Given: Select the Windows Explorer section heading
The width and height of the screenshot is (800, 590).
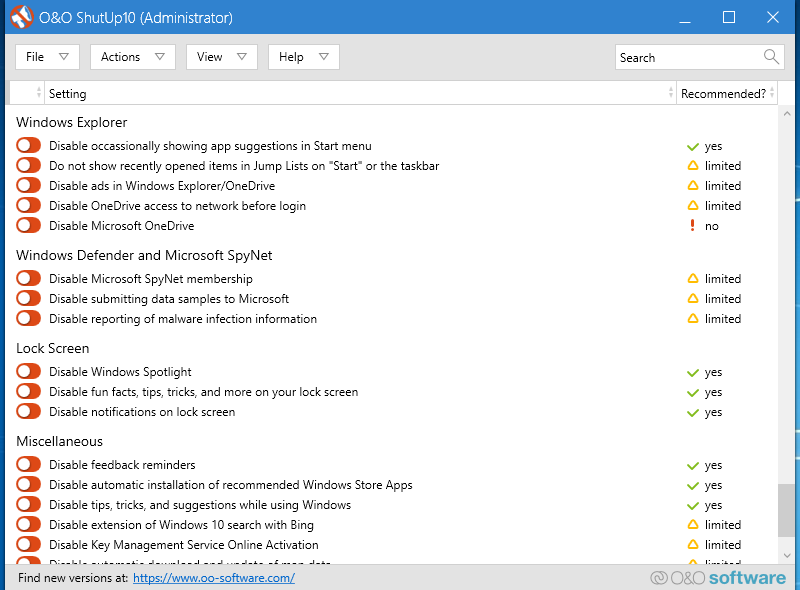Looking at the screenshot, I should pyautogui.click(x=71, y=122).
